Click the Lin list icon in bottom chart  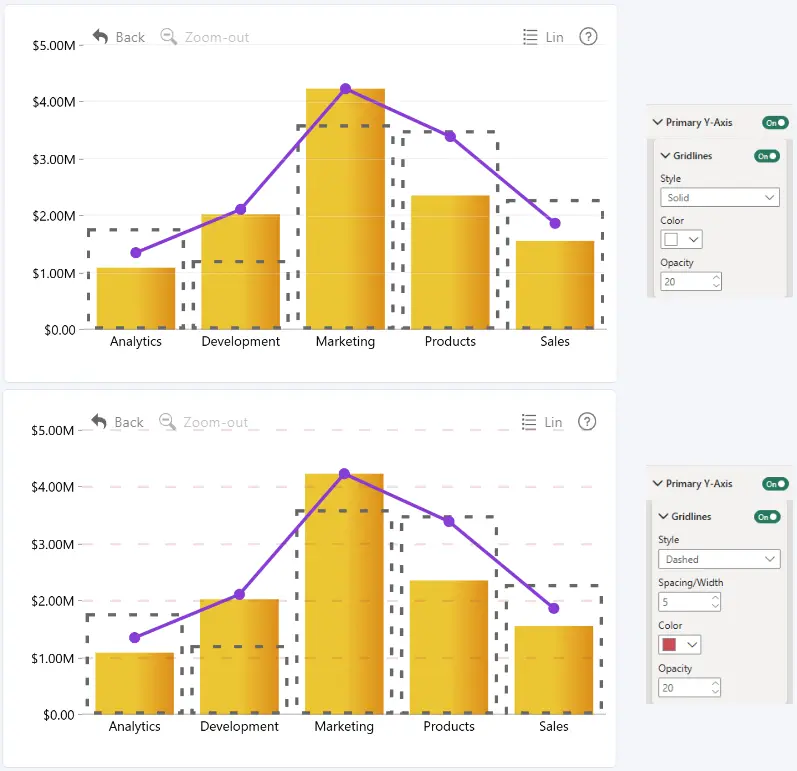coord(529,422)
